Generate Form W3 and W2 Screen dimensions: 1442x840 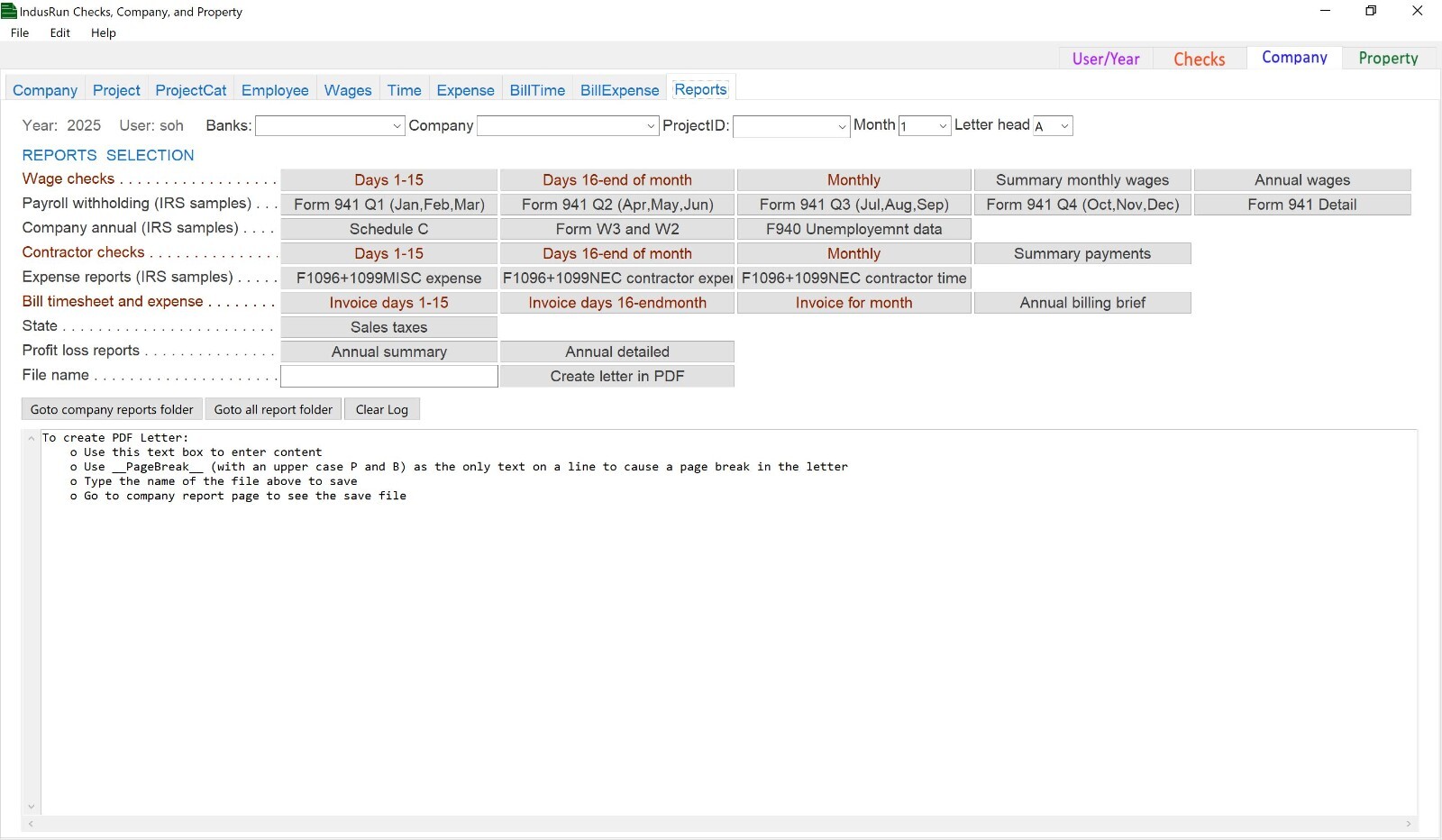click(617, 229)
